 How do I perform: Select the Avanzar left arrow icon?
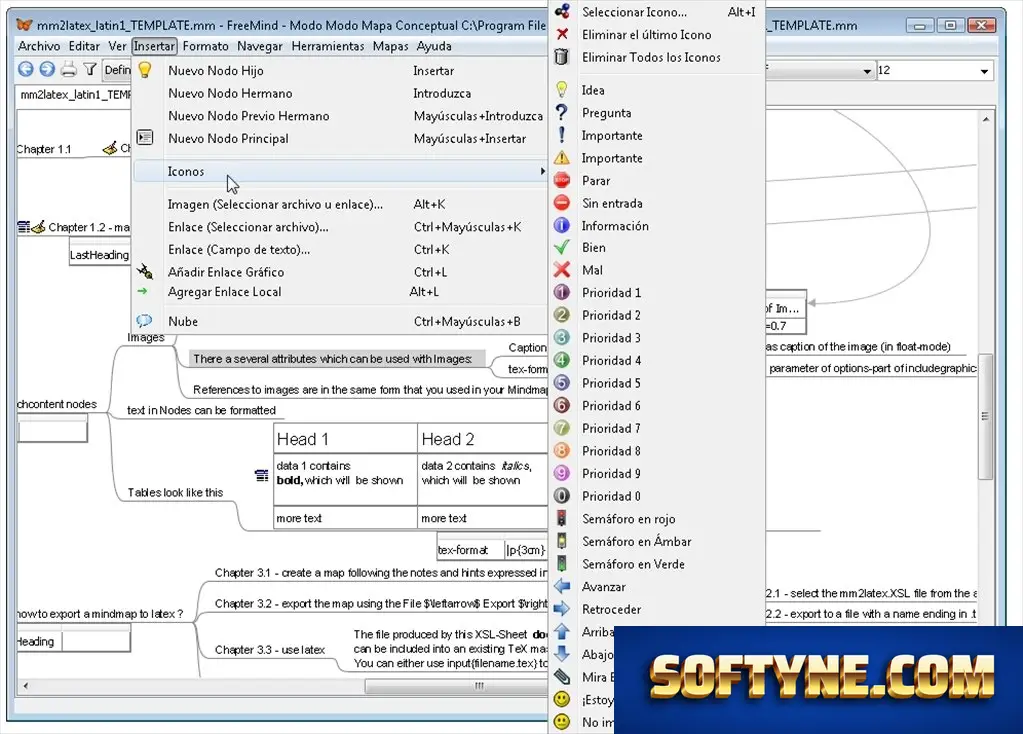tap(561, 587)
